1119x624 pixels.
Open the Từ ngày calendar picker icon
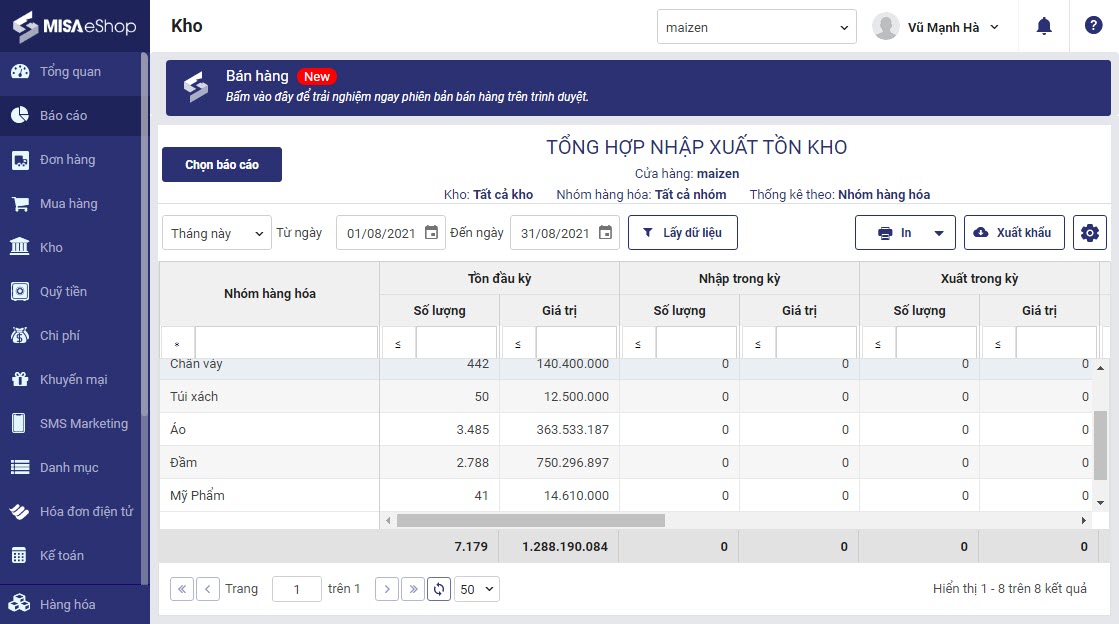point(431,233)
